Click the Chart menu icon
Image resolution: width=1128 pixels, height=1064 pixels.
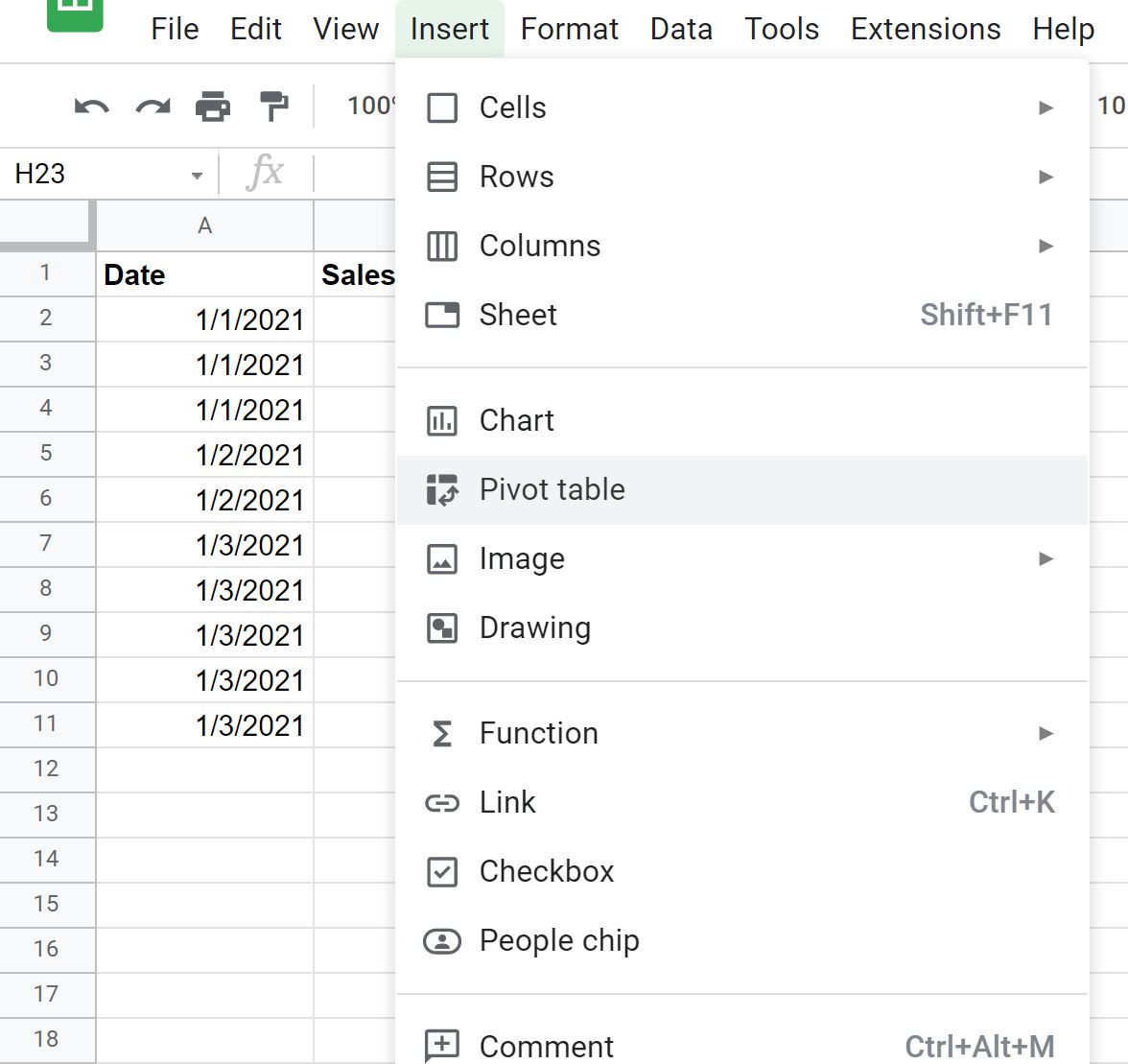441,421
